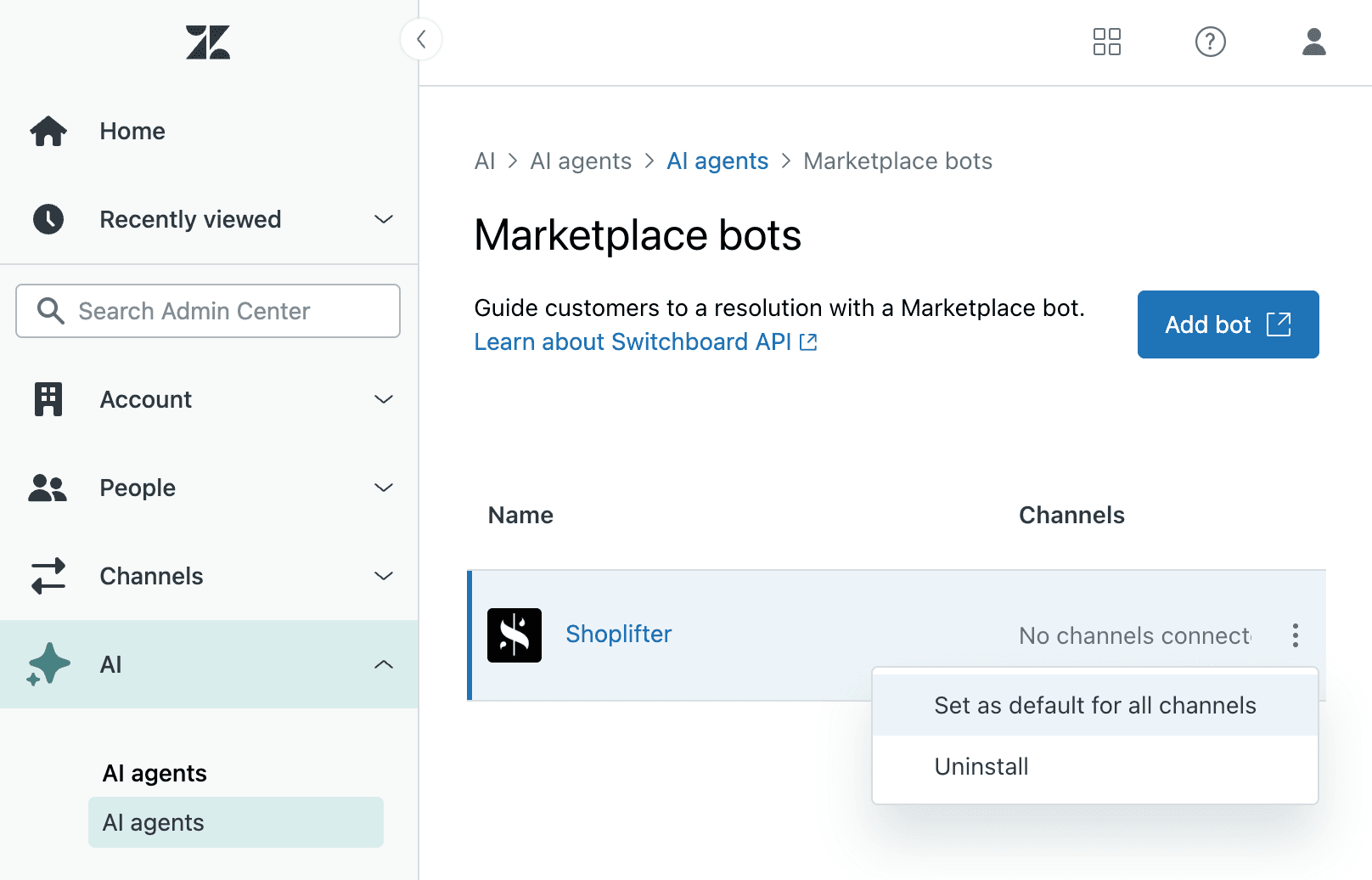This screenshot has height=880, width=1372.
Task: Expand the Account section chevron
Action: click(x=384, y=399)
